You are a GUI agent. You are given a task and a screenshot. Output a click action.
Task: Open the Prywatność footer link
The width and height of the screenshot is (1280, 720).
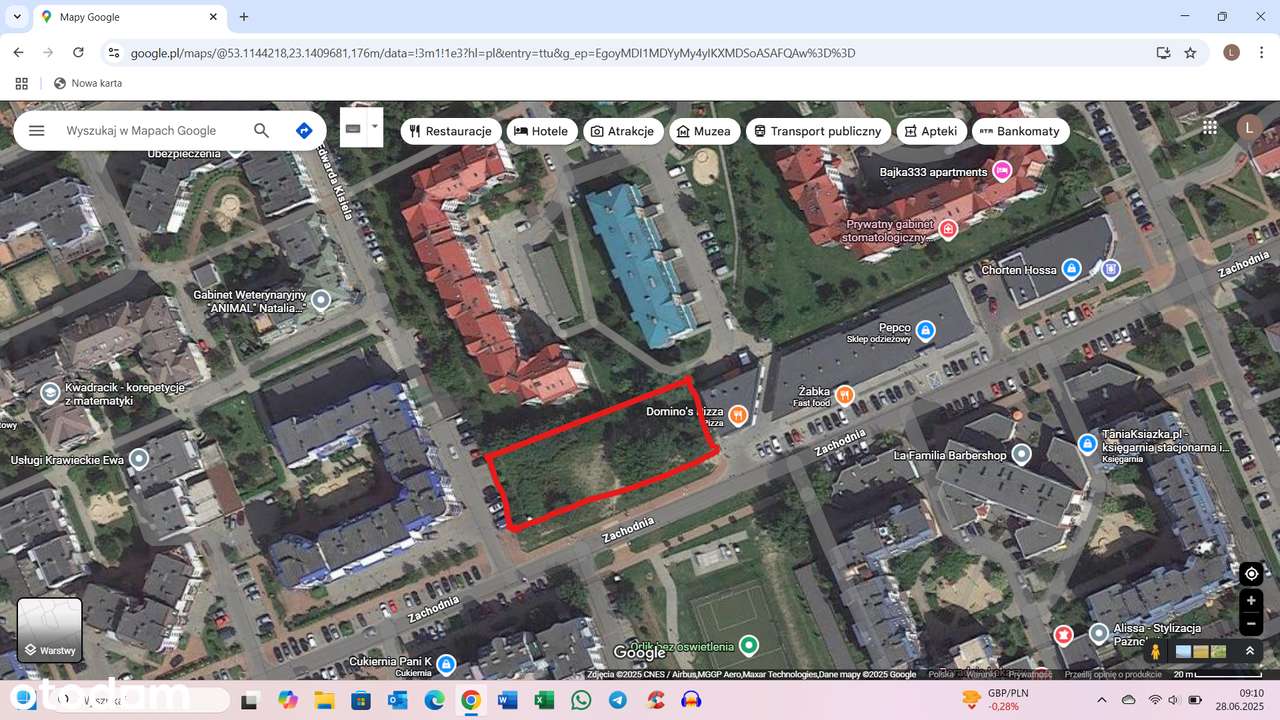click(x=1030, y=675)
